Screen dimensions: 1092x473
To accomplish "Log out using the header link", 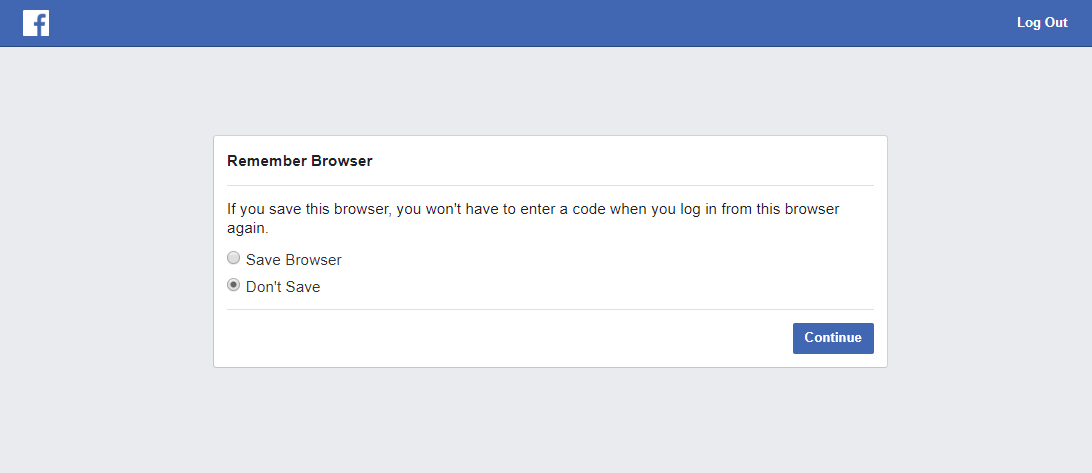I will tap(1042, 23).
